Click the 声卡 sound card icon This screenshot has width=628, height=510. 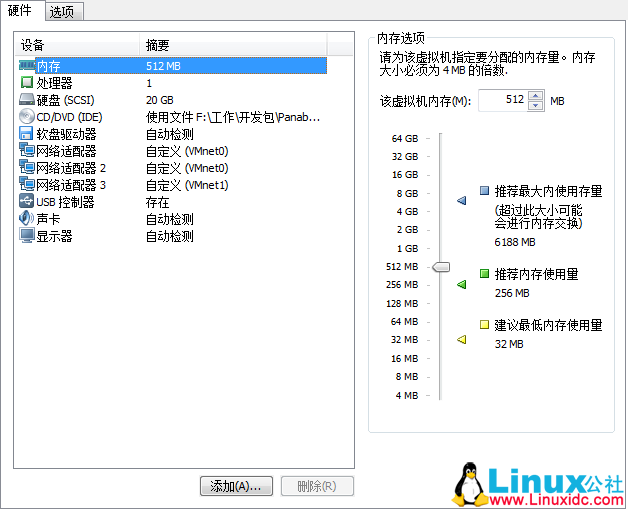[x=27, y=219]
